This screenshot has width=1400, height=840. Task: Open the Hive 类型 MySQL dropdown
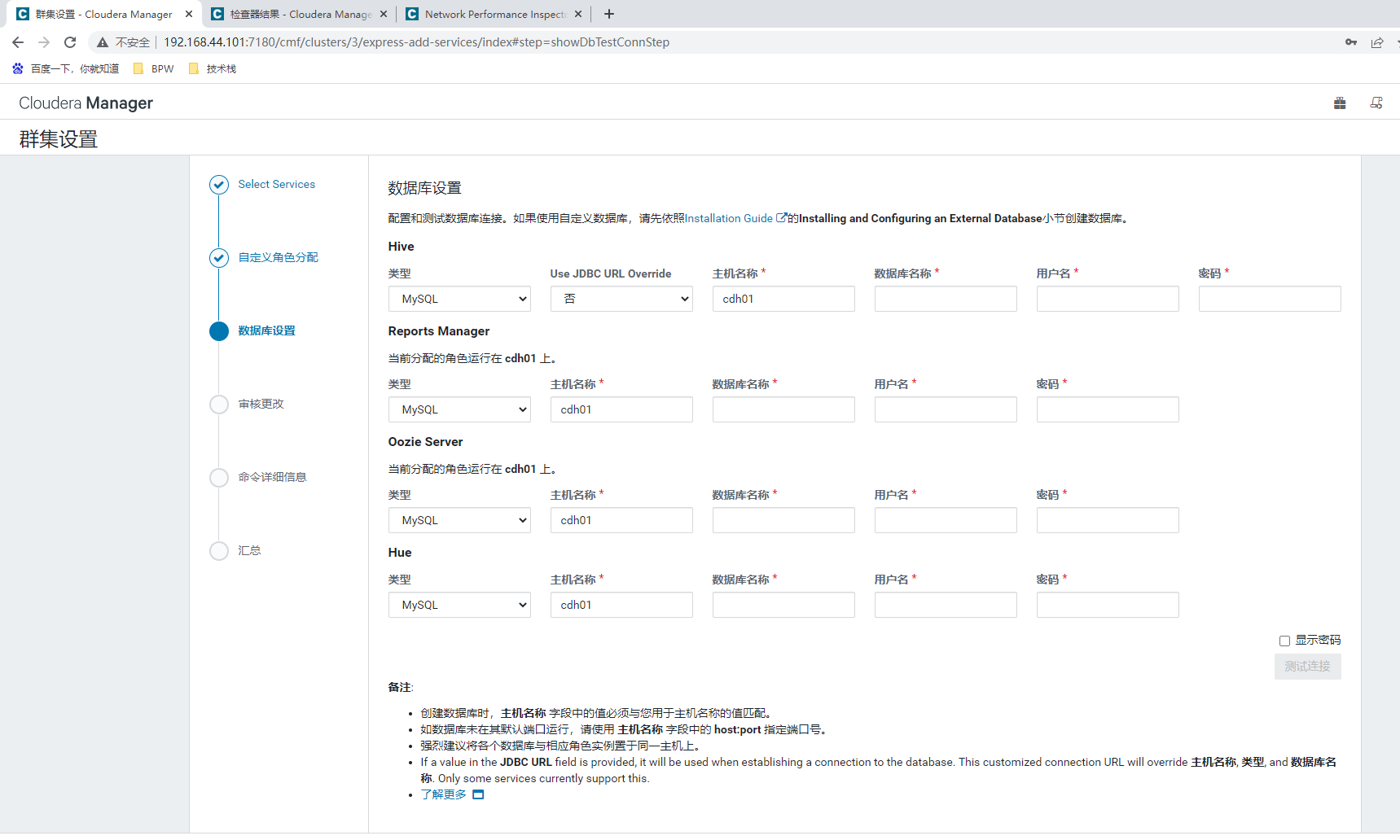pos(459,299)
